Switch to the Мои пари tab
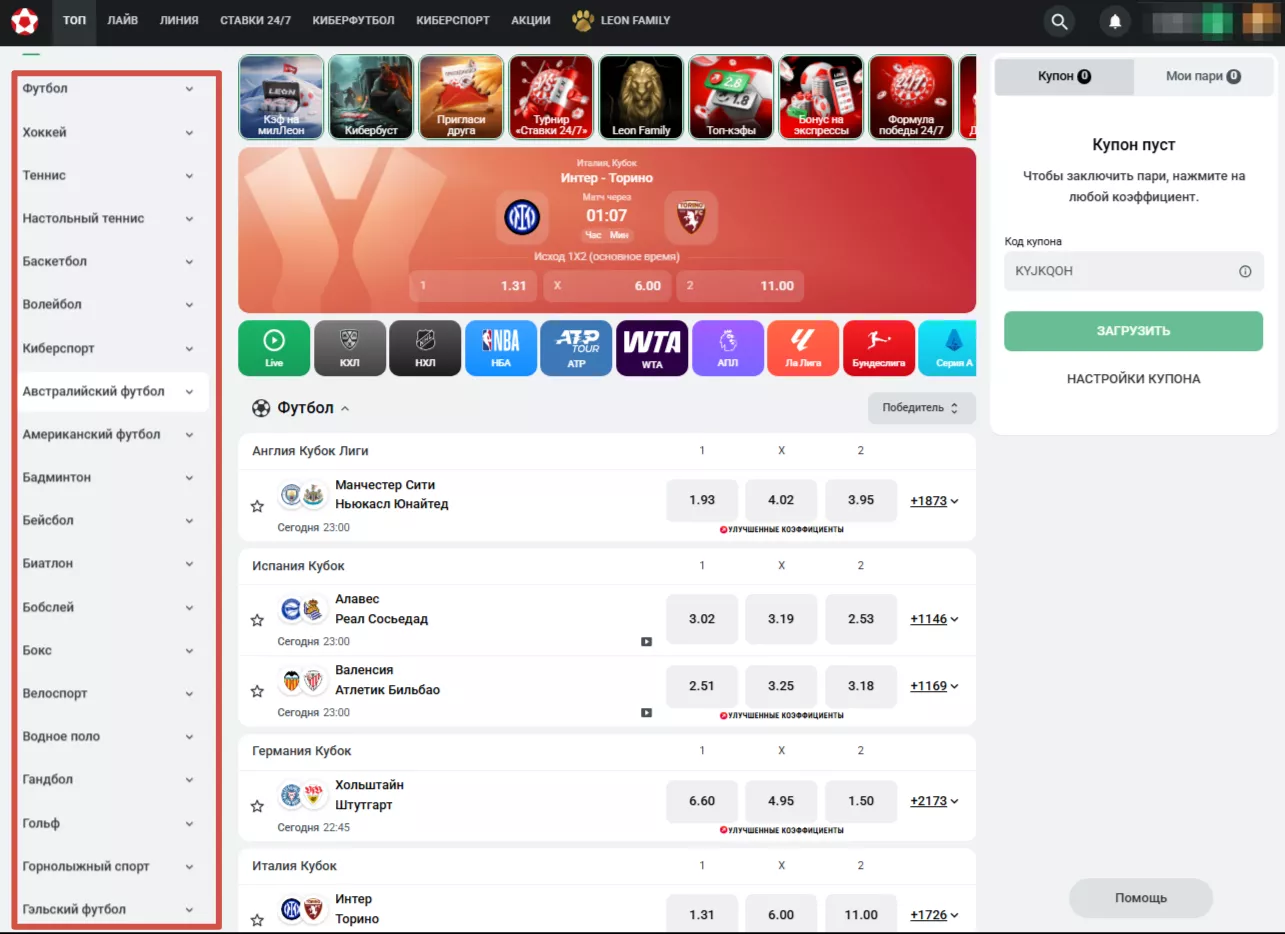This screenshot has width=1285, height=934. [x=1203, y=76]
